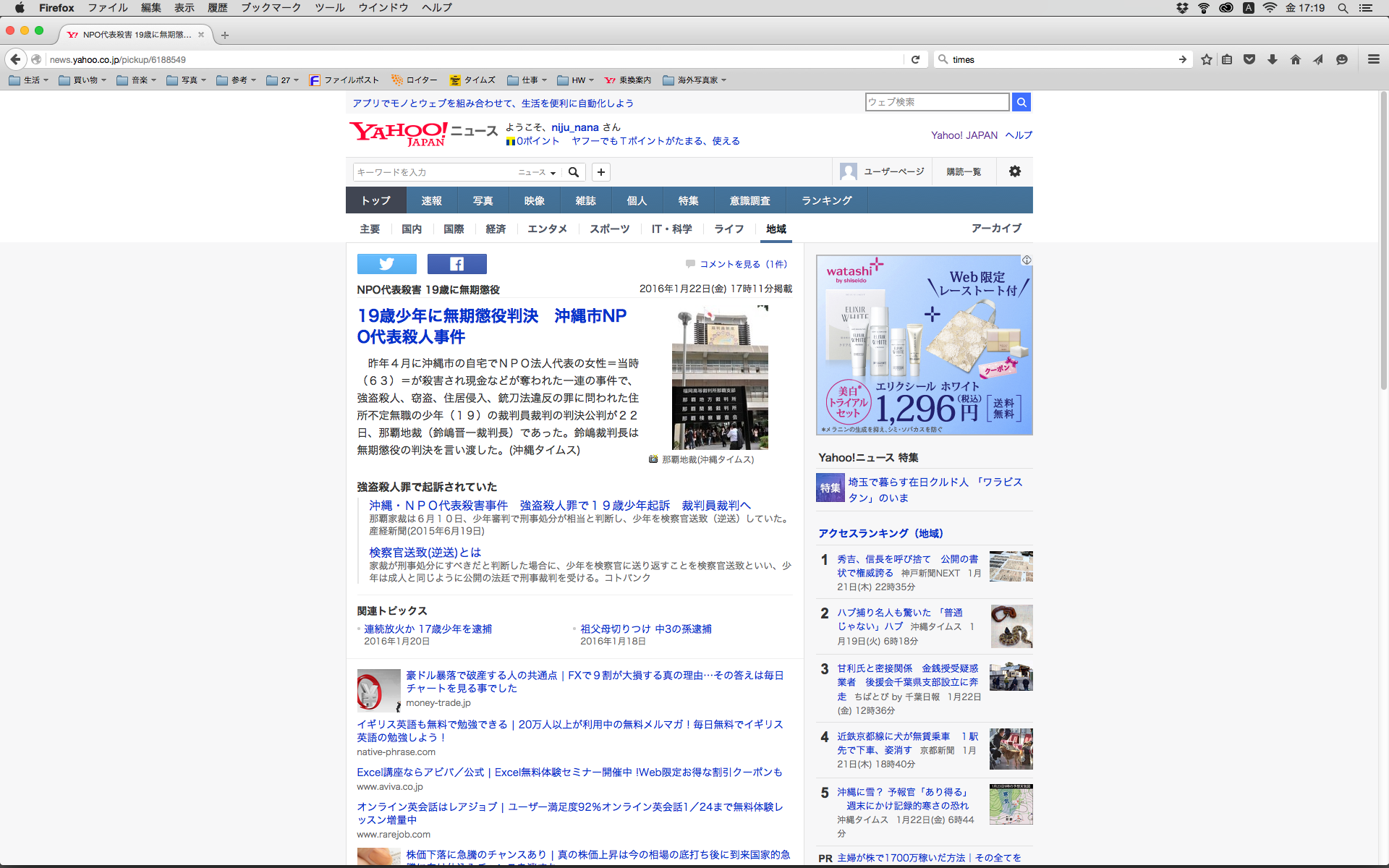Click the キーワードを入力 search field

pyautogui.click(x=434, y=172)
